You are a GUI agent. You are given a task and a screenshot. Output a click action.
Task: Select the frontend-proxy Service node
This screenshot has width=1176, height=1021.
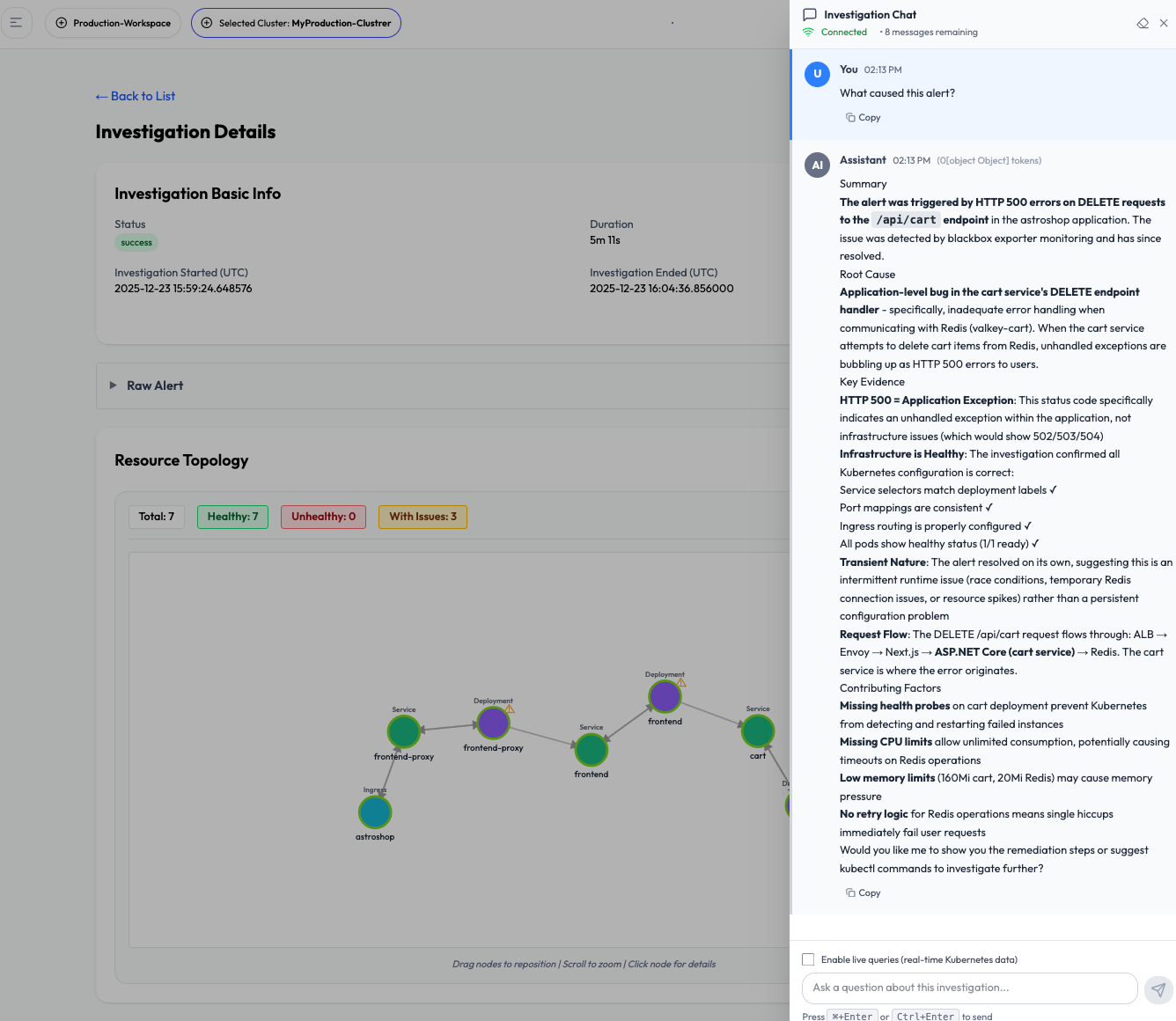coord(404,731)
